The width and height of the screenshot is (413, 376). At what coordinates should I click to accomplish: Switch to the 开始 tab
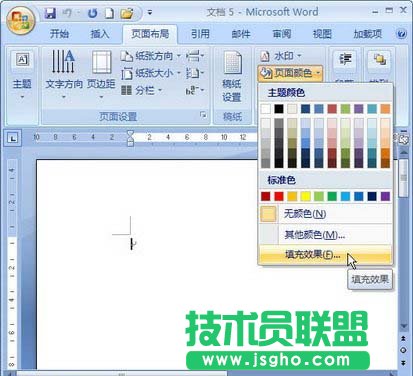[59, 34]
